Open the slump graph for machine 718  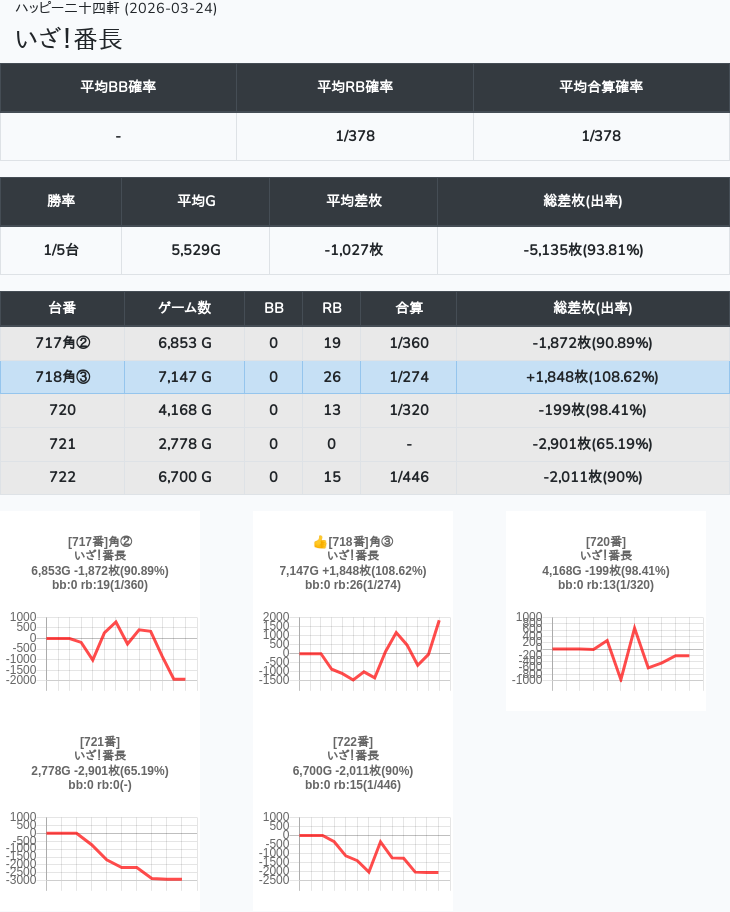click(353, 649)
